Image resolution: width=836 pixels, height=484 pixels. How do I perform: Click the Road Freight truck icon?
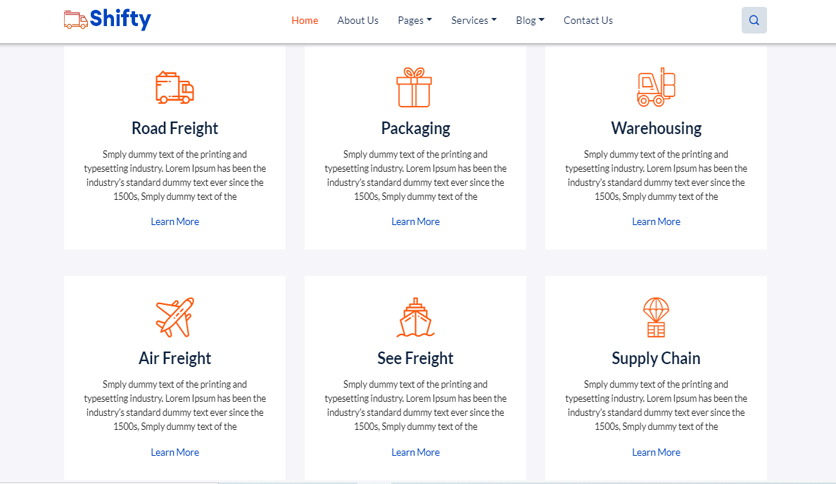[175, 87]
